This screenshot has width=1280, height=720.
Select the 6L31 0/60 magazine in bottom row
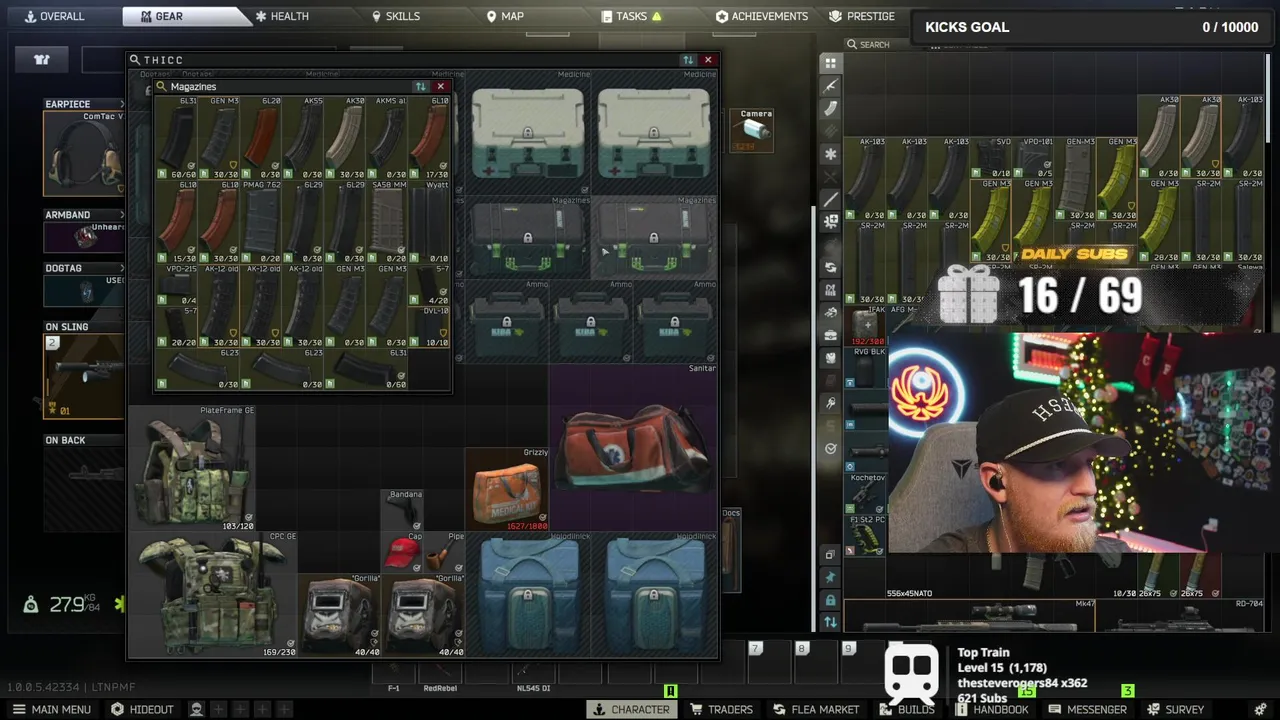365,369
